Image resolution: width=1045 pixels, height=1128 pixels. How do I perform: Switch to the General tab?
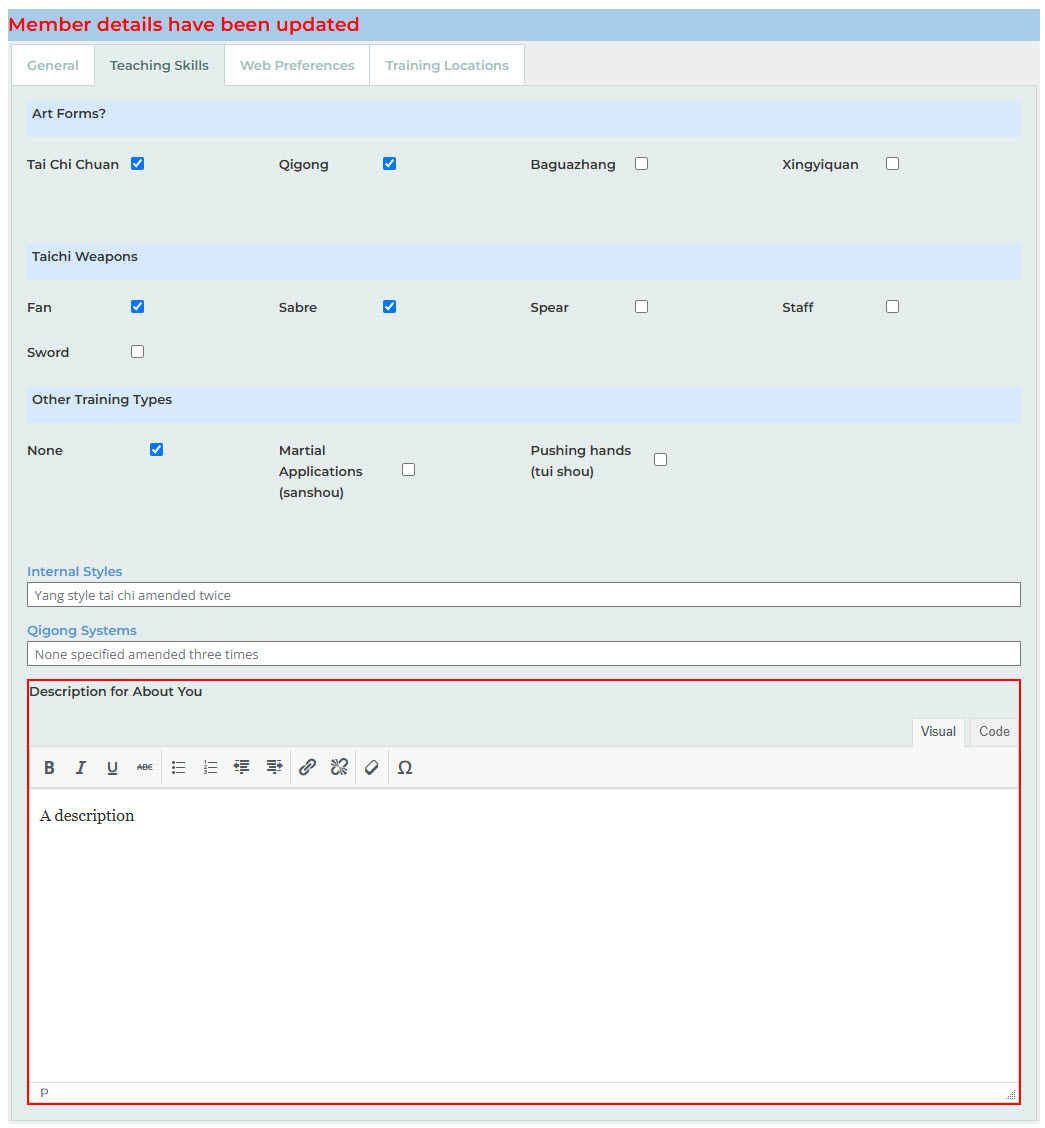[53, 65]
